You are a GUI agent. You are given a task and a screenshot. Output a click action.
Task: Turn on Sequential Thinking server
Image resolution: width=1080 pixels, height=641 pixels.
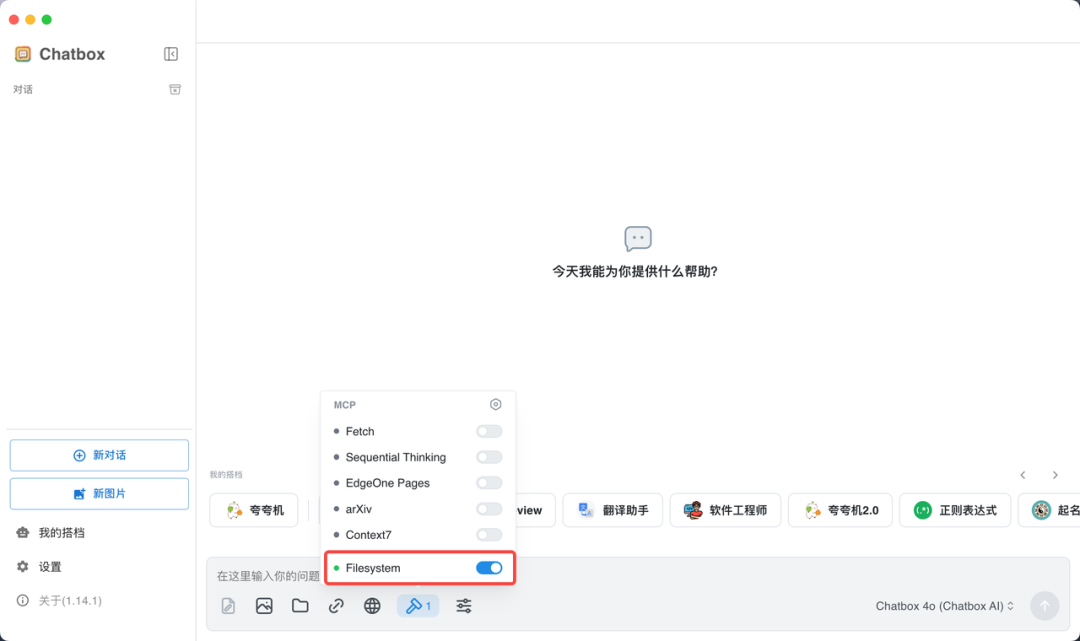tap(489, 457)
